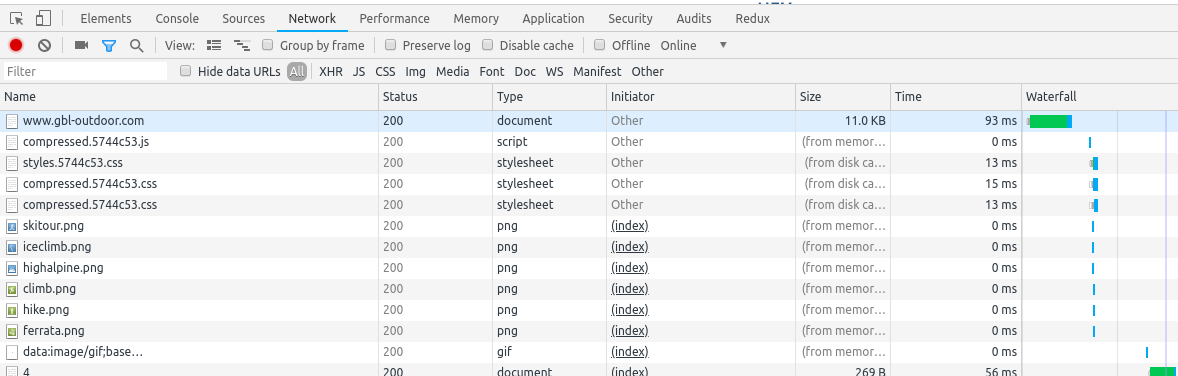Open the Security tab
The image size is (1178, 376).
click(630, 19)
